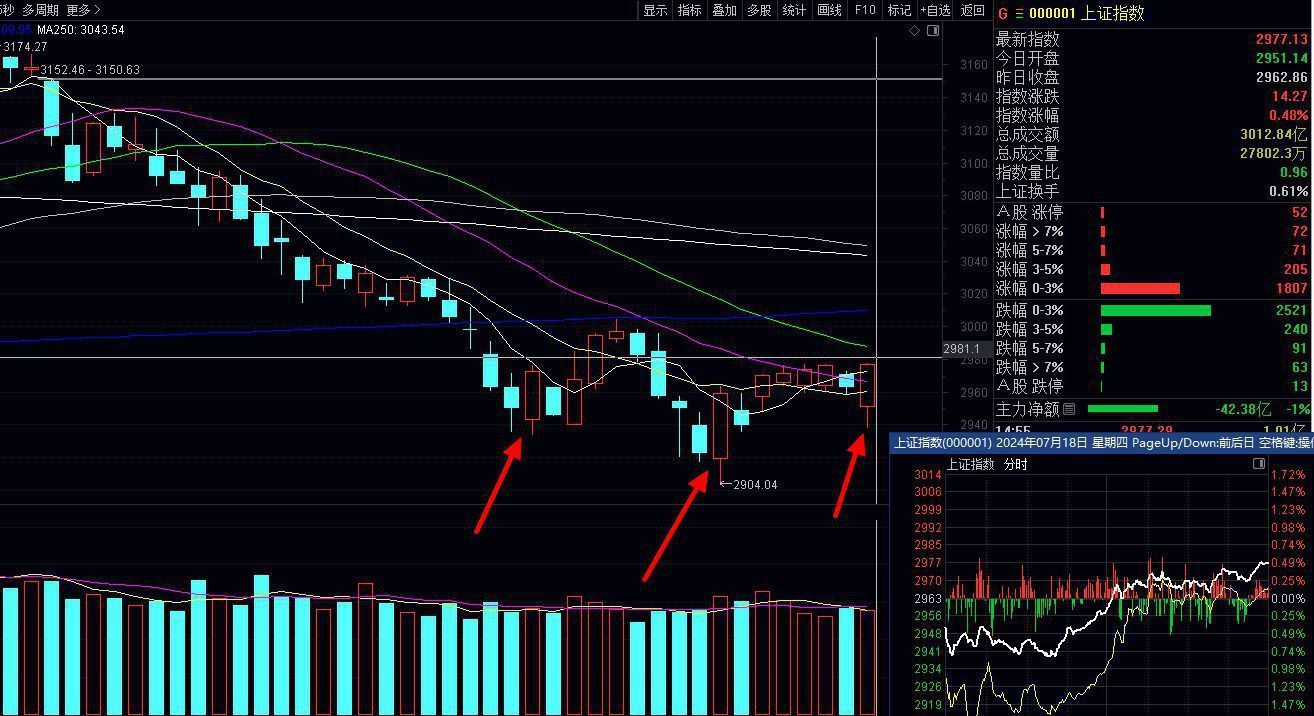1314x716 pixels.
Task: Click the diamond icon atop the K-line chart
Action: [x=914, y=31]
